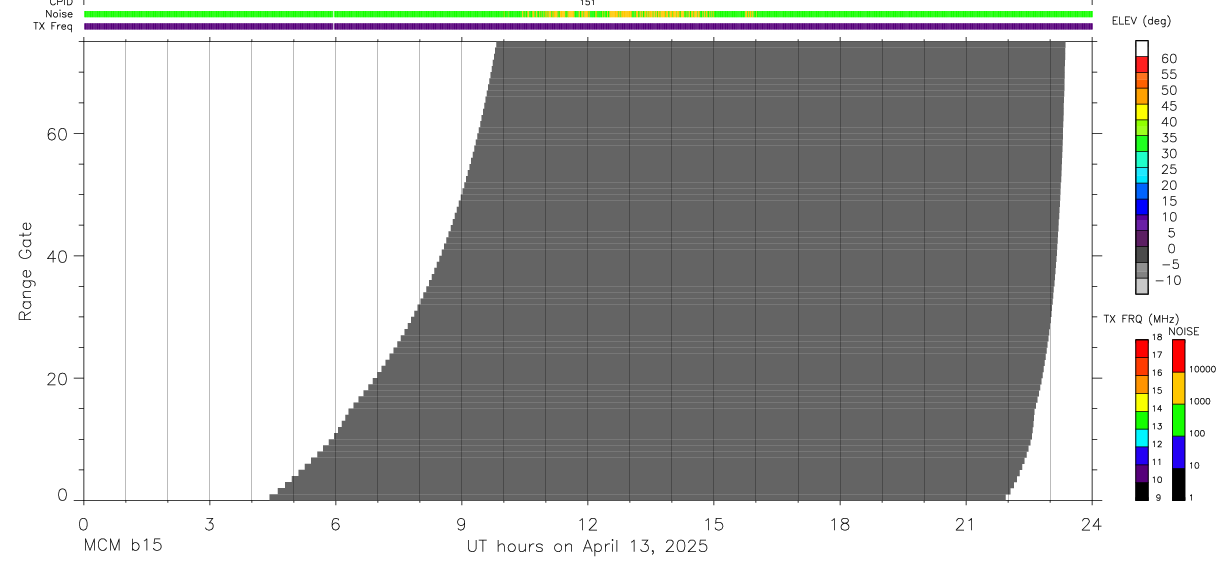Click 'UT hours on April 13, 2025' label
The image size is (1228, 567).
coord(587,547)
